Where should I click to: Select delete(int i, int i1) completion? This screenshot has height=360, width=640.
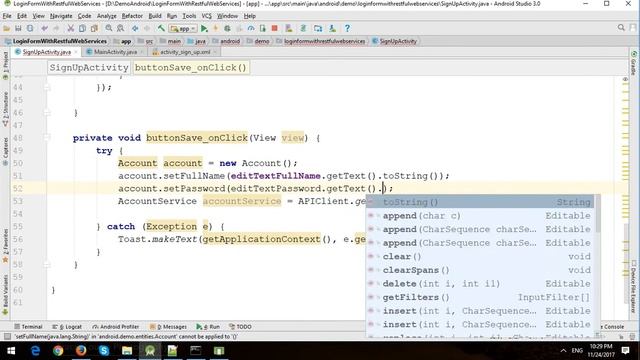pos(480,284)
